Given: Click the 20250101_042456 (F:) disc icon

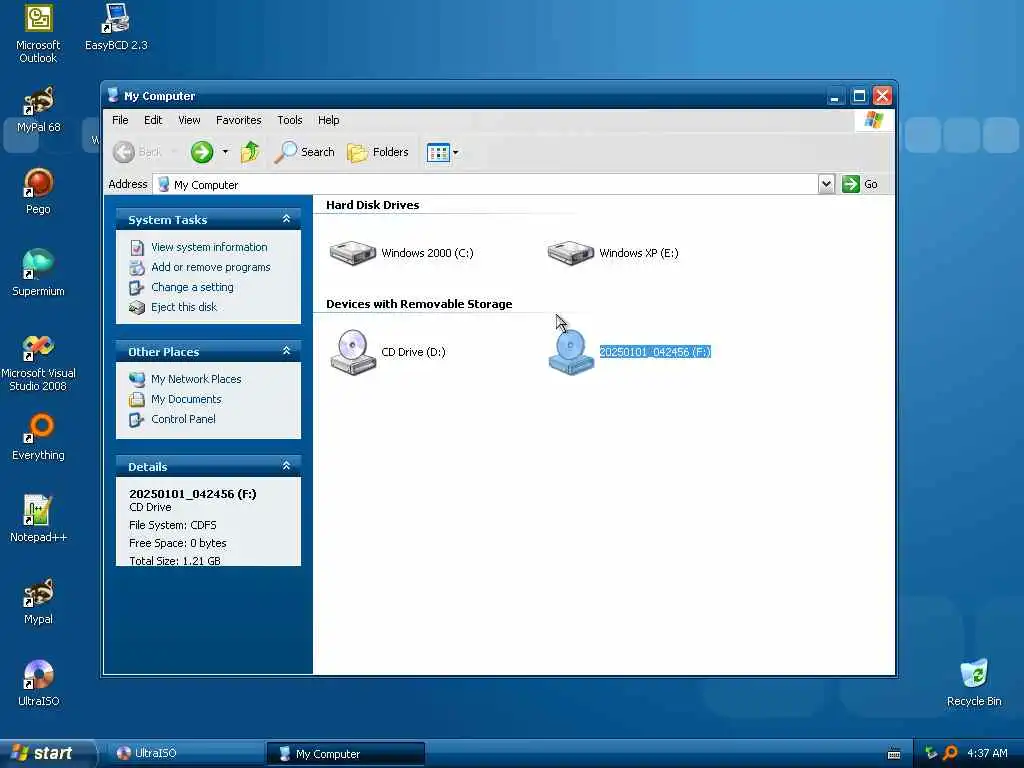Looking at the screenshot, I should (x=571, y=351).
